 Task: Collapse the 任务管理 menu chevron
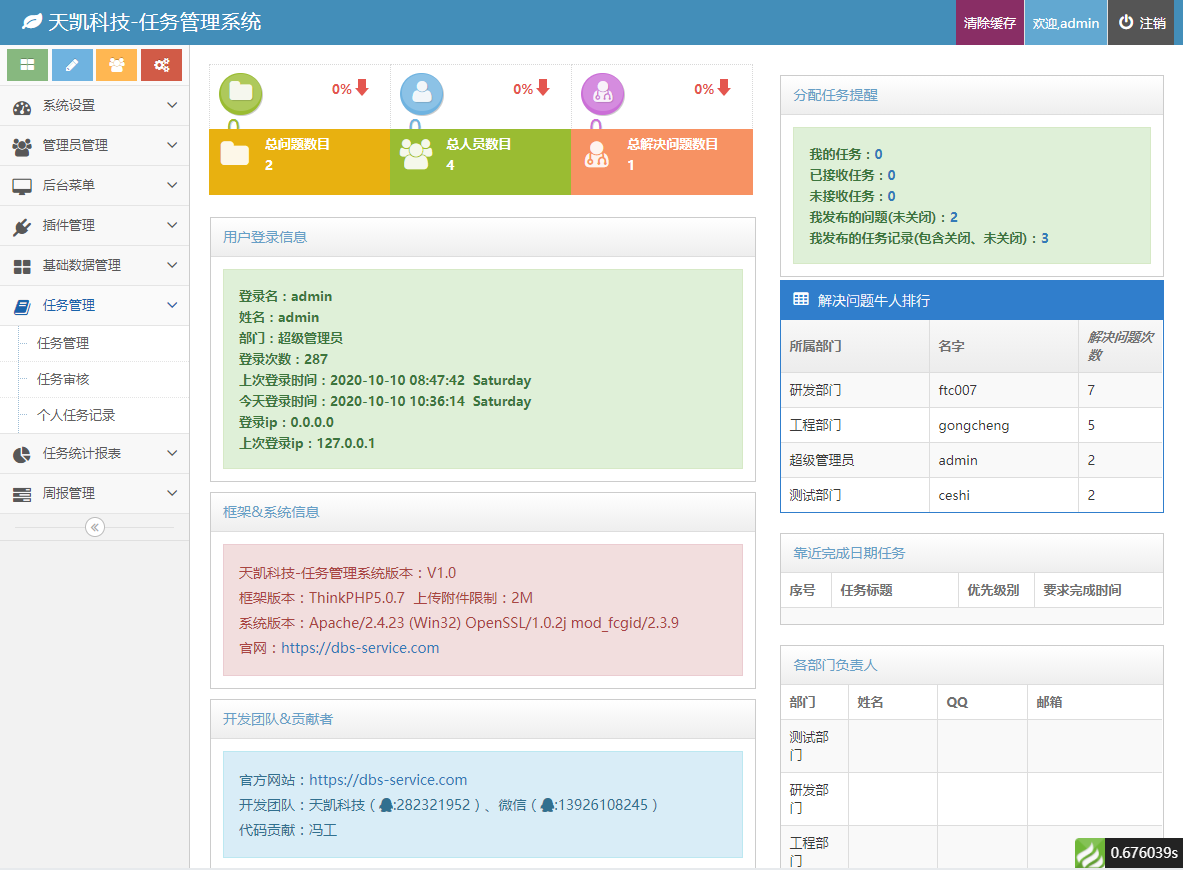172,305
